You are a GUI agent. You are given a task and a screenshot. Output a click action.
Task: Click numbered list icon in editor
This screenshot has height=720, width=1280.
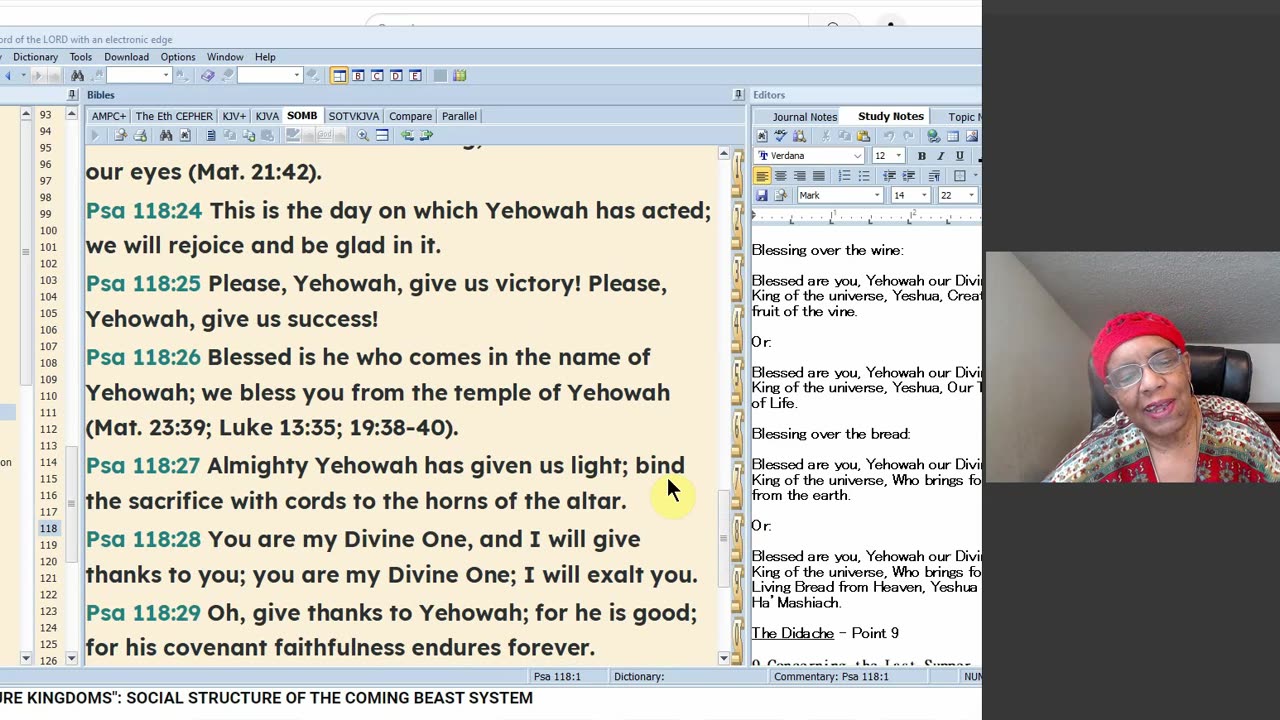(x=844, y=176)
